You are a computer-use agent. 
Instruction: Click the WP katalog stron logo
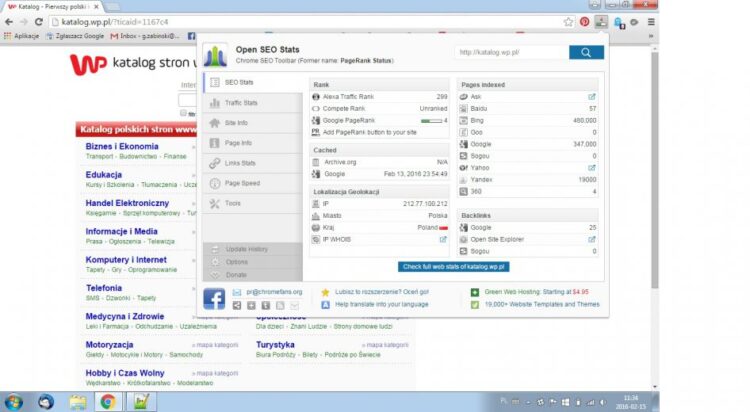pyautogui.click(x=132, y=64)
